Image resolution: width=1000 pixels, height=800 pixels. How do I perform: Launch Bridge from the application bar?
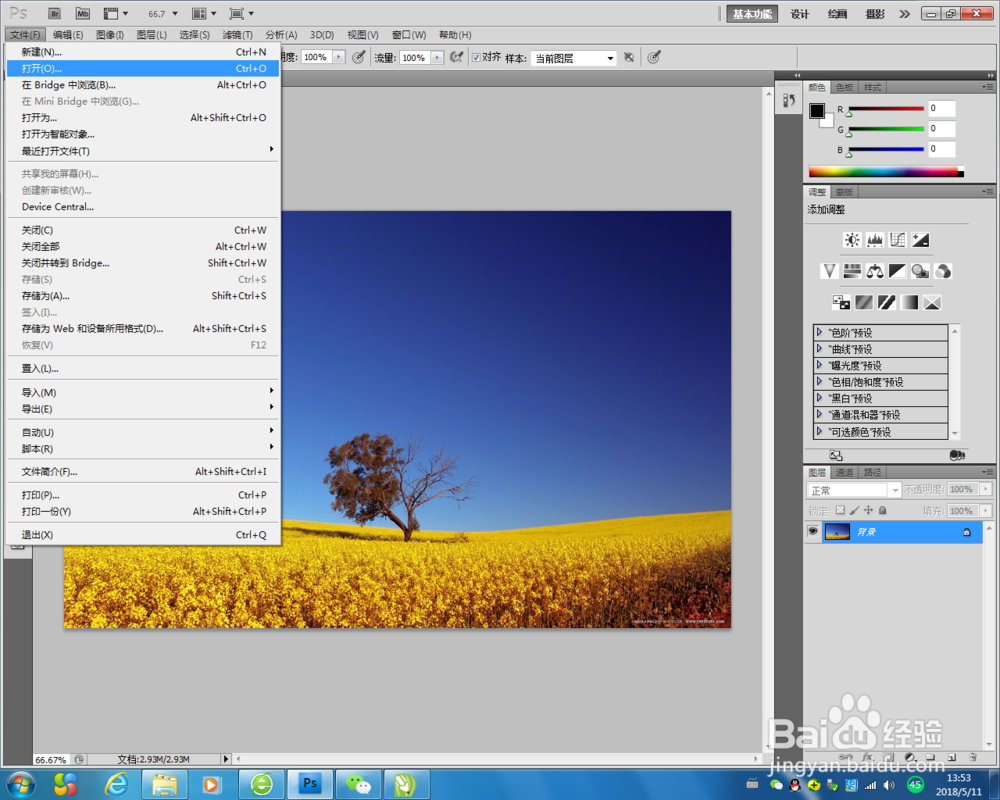(x=55, y=13)
